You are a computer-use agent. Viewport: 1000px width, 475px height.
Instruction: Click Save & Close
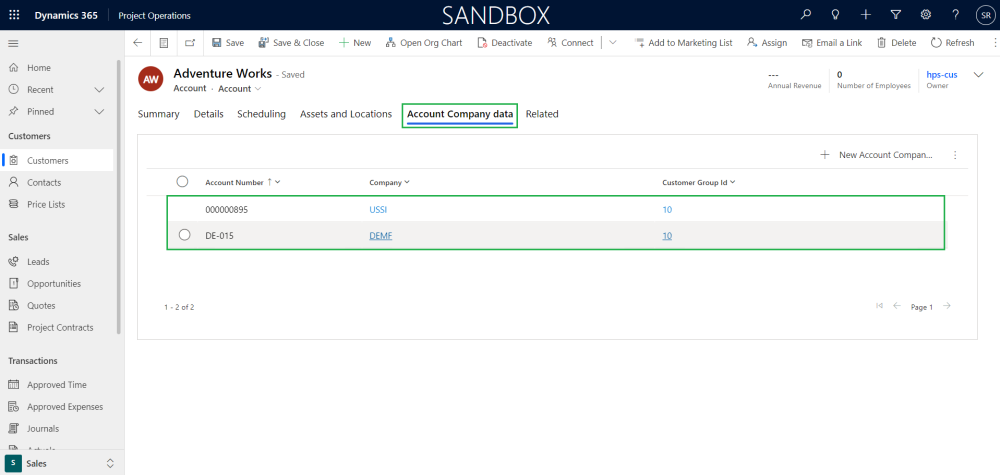[291, 43]
